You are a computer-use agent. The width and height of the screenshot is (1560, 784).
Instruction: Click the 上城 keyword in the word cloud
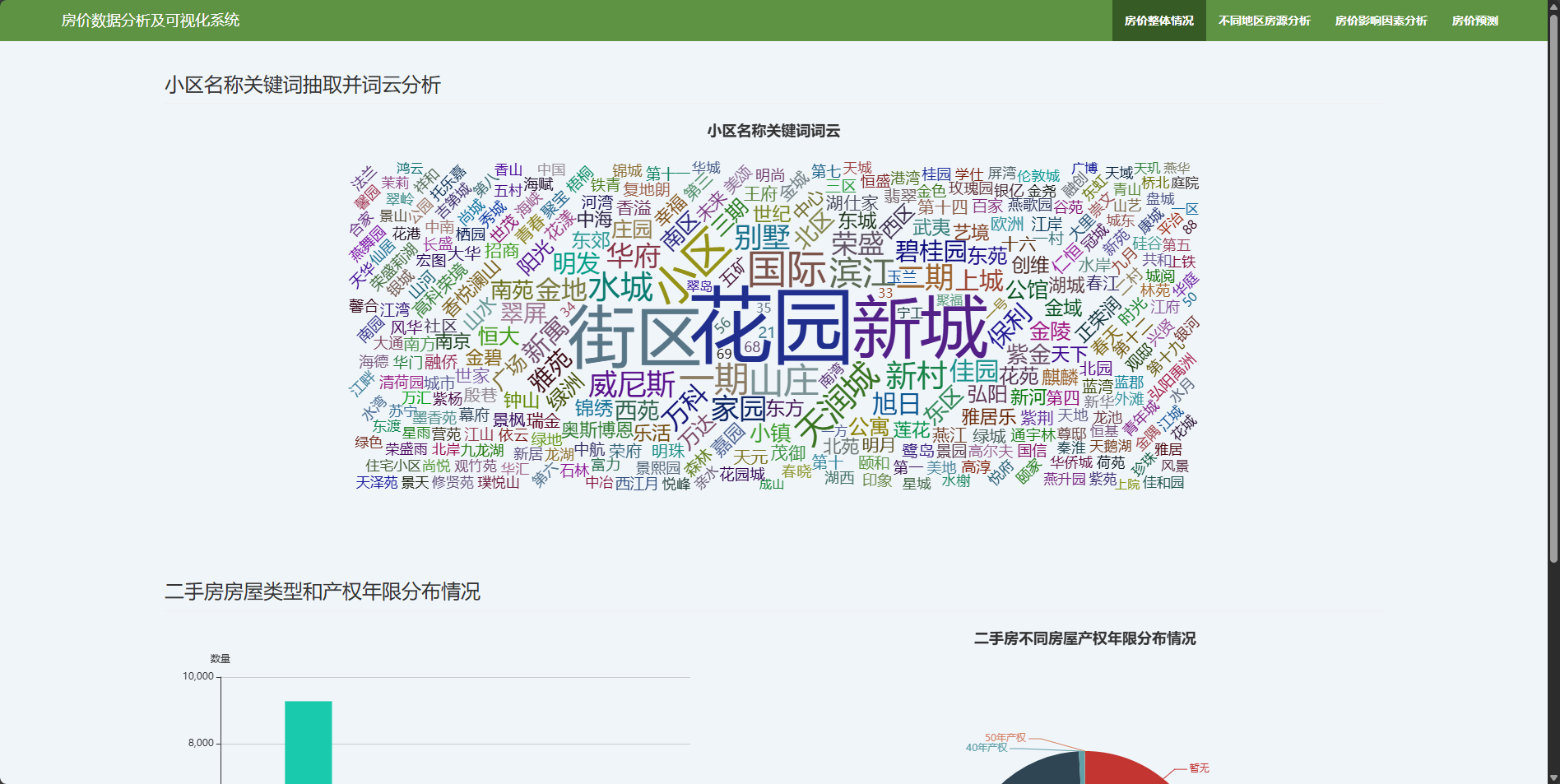tap(979, 281)
